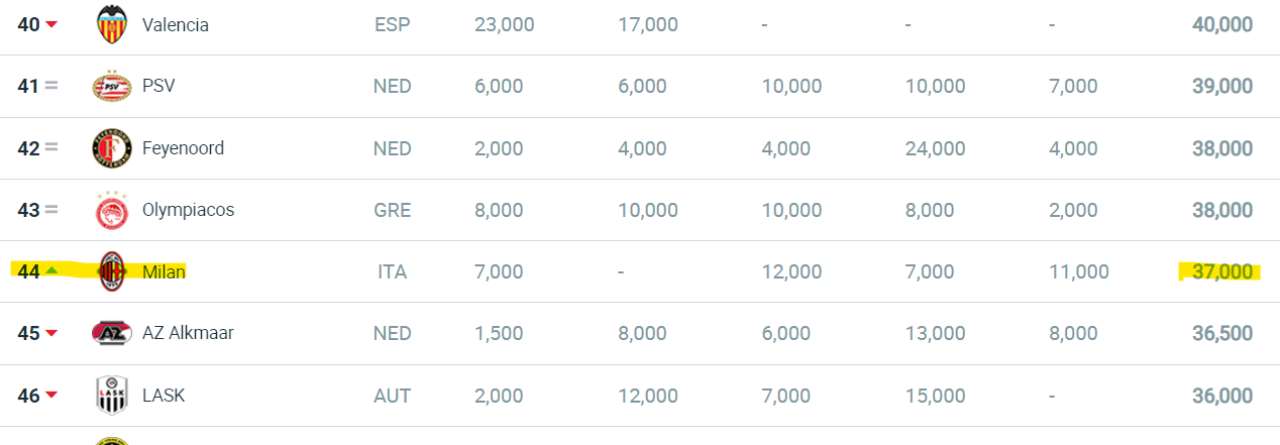Click the Valencia club crest
The height and width of the screenshot is (445, 1280).
pyautogui.click(x=111, y=24)
